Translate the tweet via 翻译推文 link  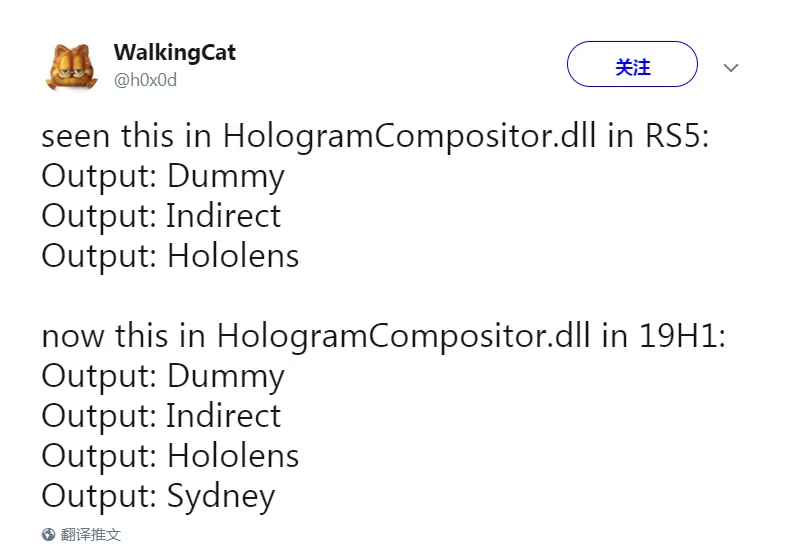pyautogui.click(x=91, y=534)
